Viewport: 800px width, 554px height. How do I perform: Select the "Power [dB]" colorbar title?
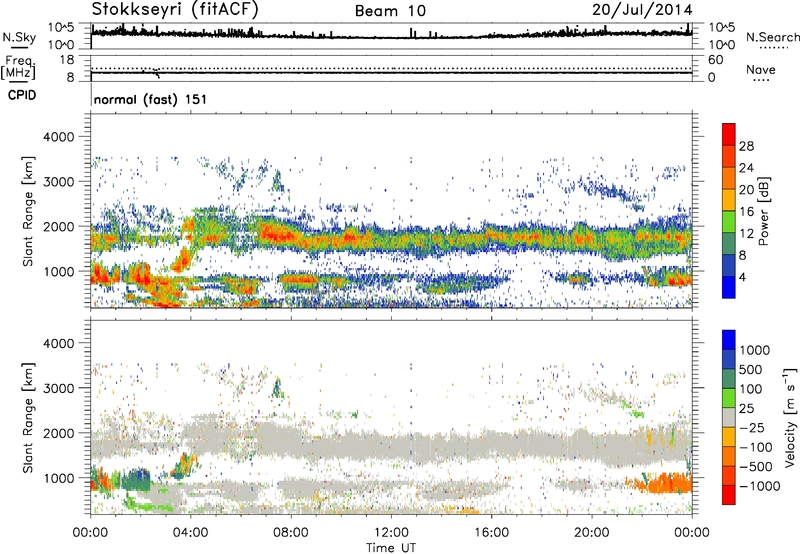763,211
